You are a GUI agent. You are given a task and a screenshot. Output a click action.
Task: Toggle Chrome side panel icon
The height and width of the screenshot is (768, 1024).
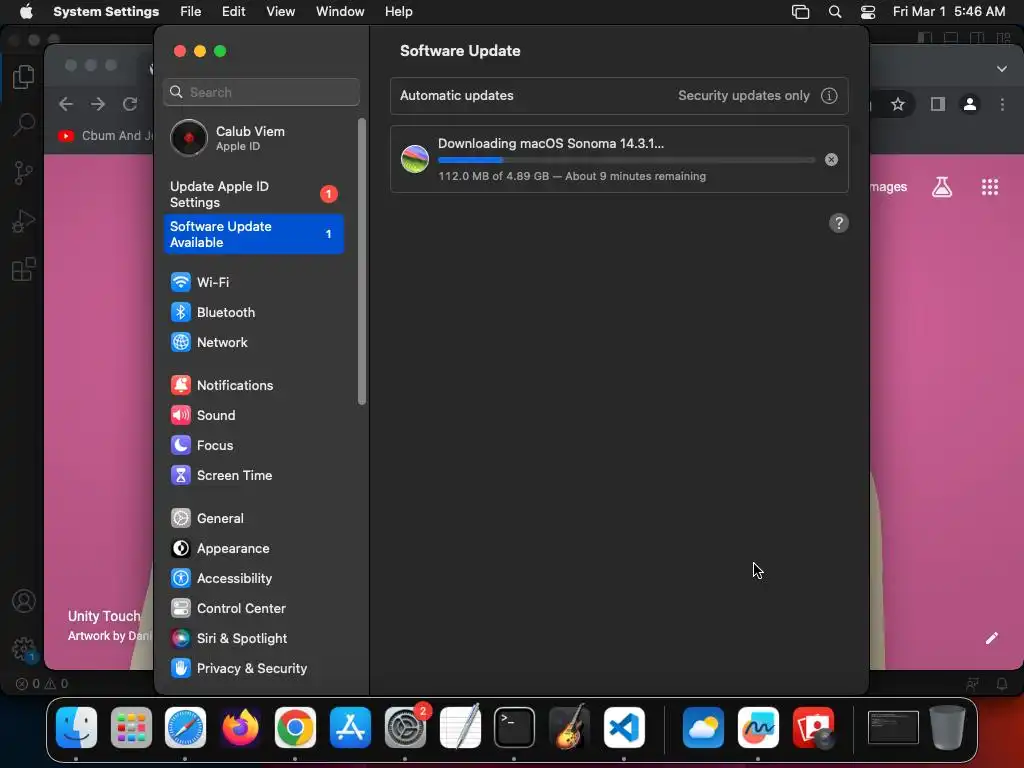938,104
